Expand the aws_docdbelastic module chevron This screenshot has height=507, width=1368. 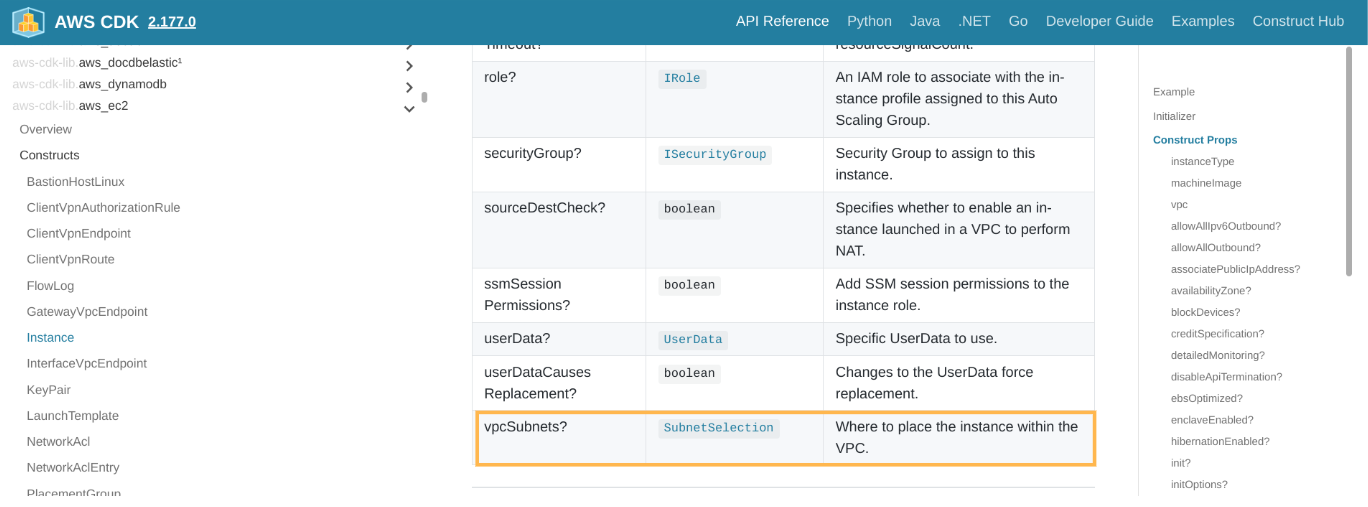coord(409,66)
